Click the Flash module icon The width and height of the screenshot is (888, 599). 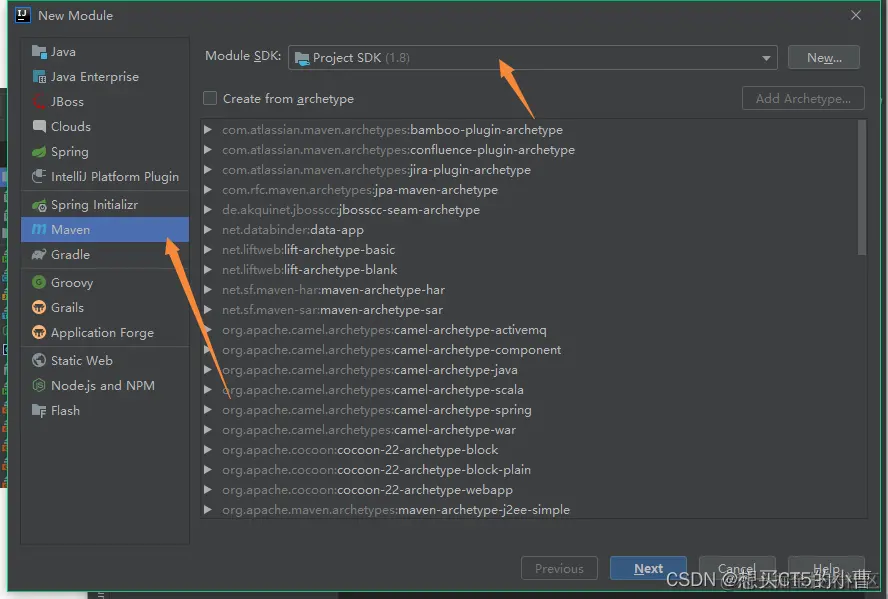click(x=39, y=410)
